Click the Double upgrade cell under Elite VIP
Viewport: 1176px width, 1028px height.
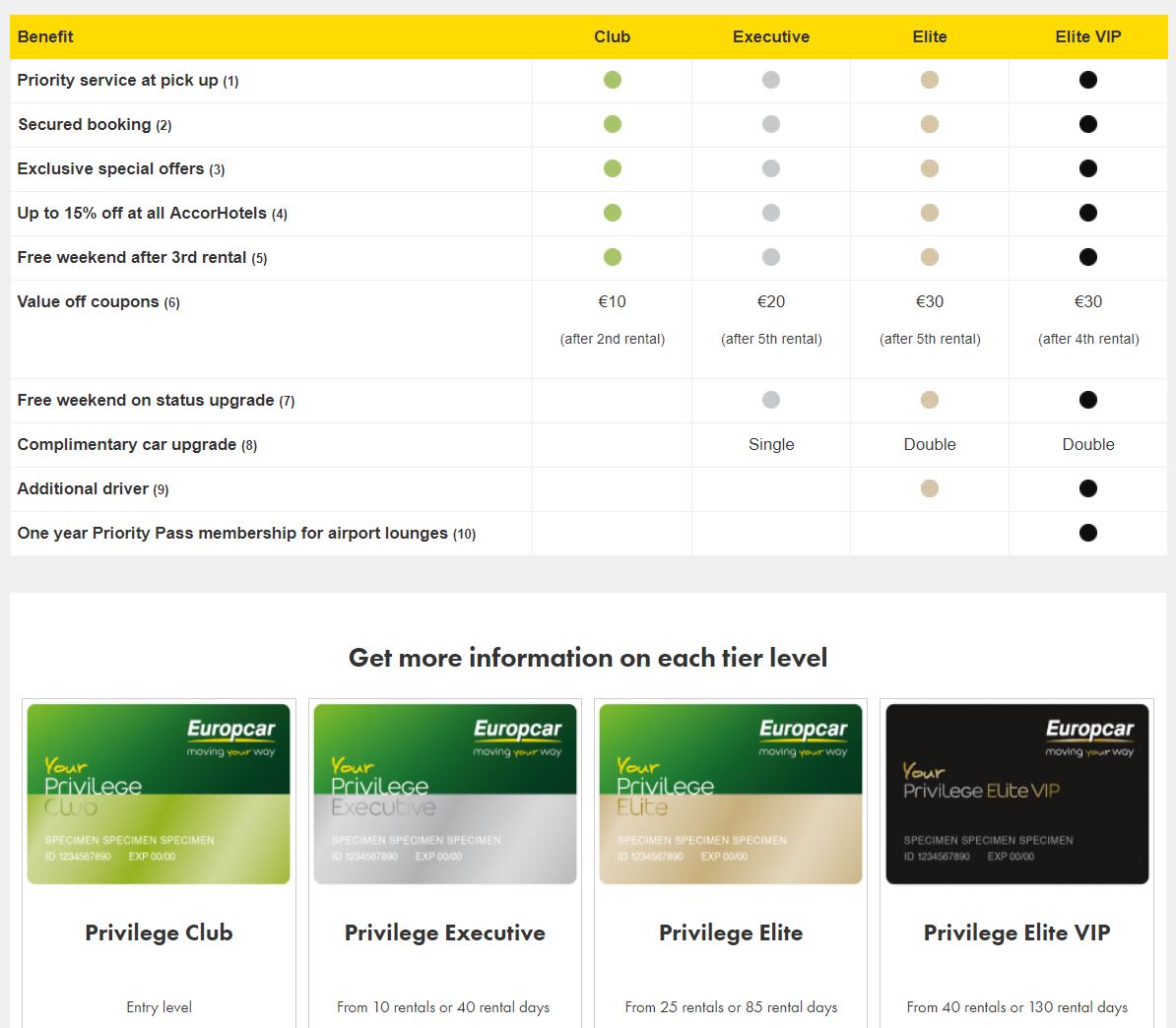click(1088, 445)
